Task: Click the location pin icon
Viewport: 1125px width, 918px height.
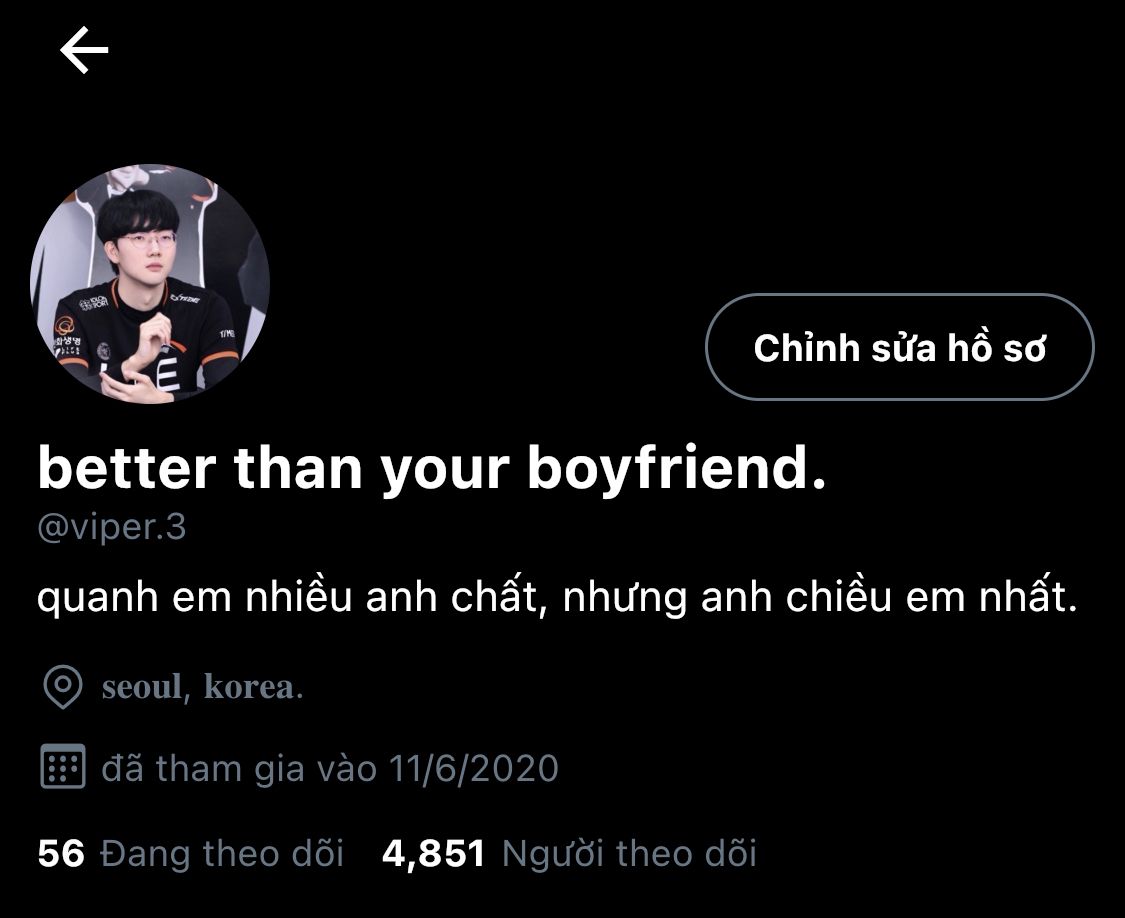Action: pos(63,687)
